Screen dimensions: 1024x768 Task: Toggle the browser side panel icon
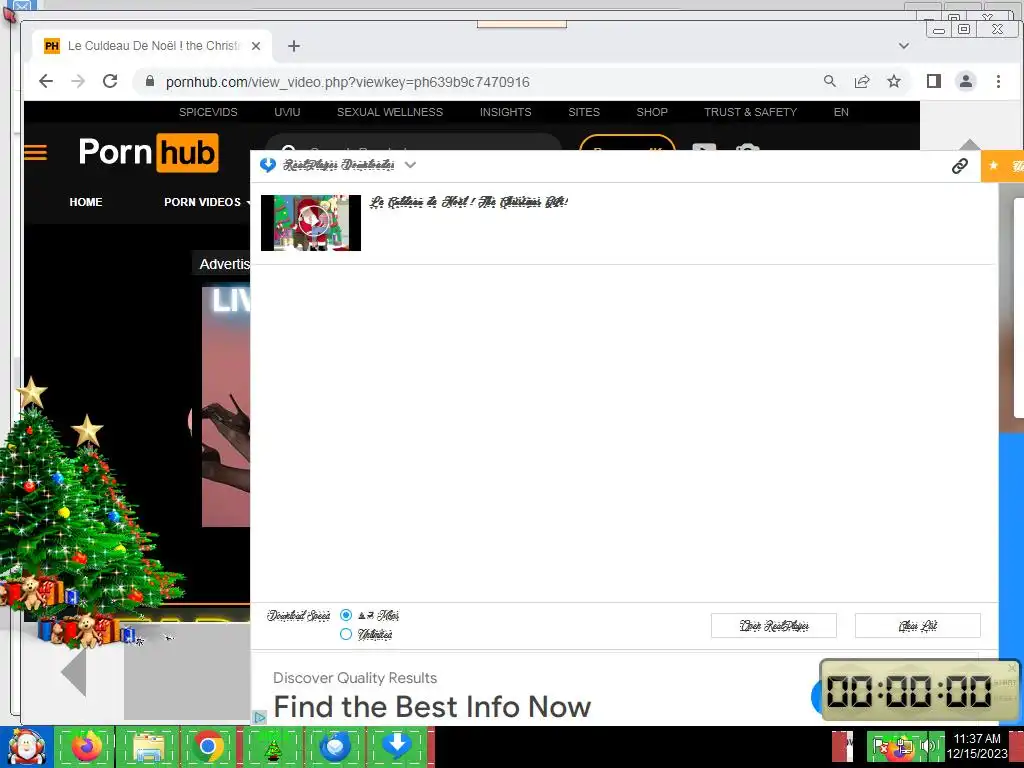point(934,81)
